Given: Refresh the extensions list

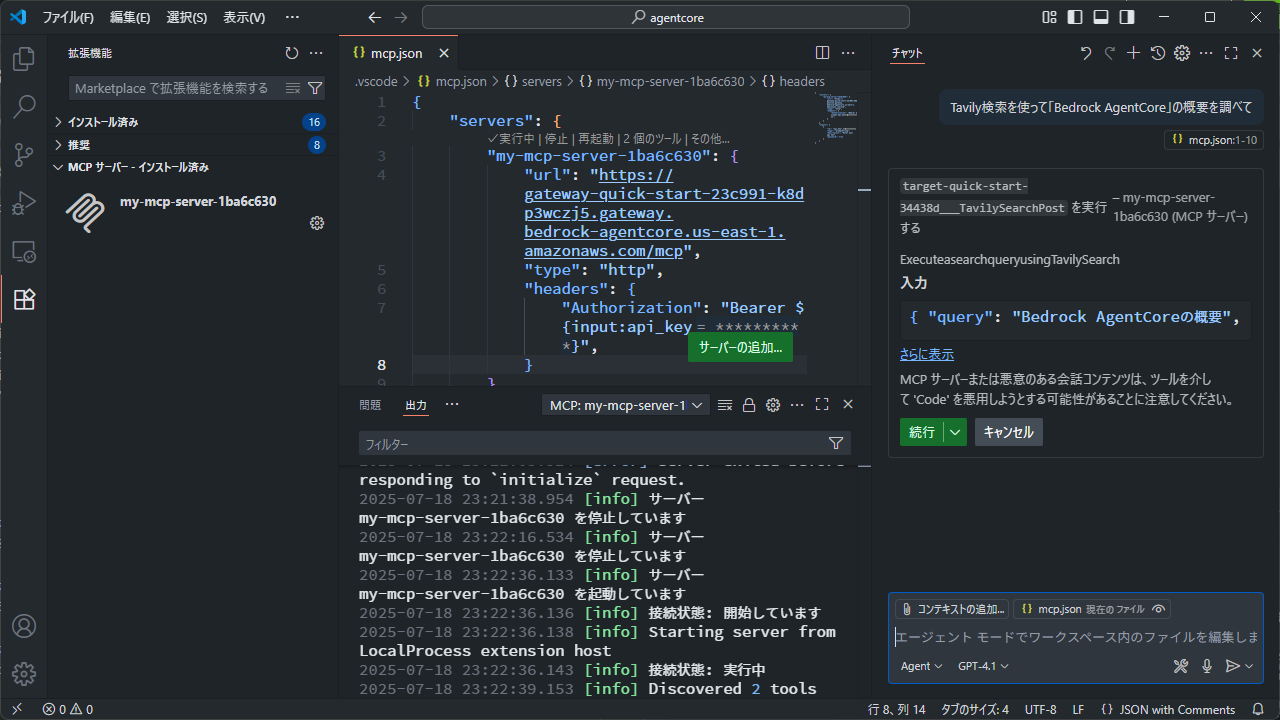Looking at the screenshot, I should (x=292, y=53).
